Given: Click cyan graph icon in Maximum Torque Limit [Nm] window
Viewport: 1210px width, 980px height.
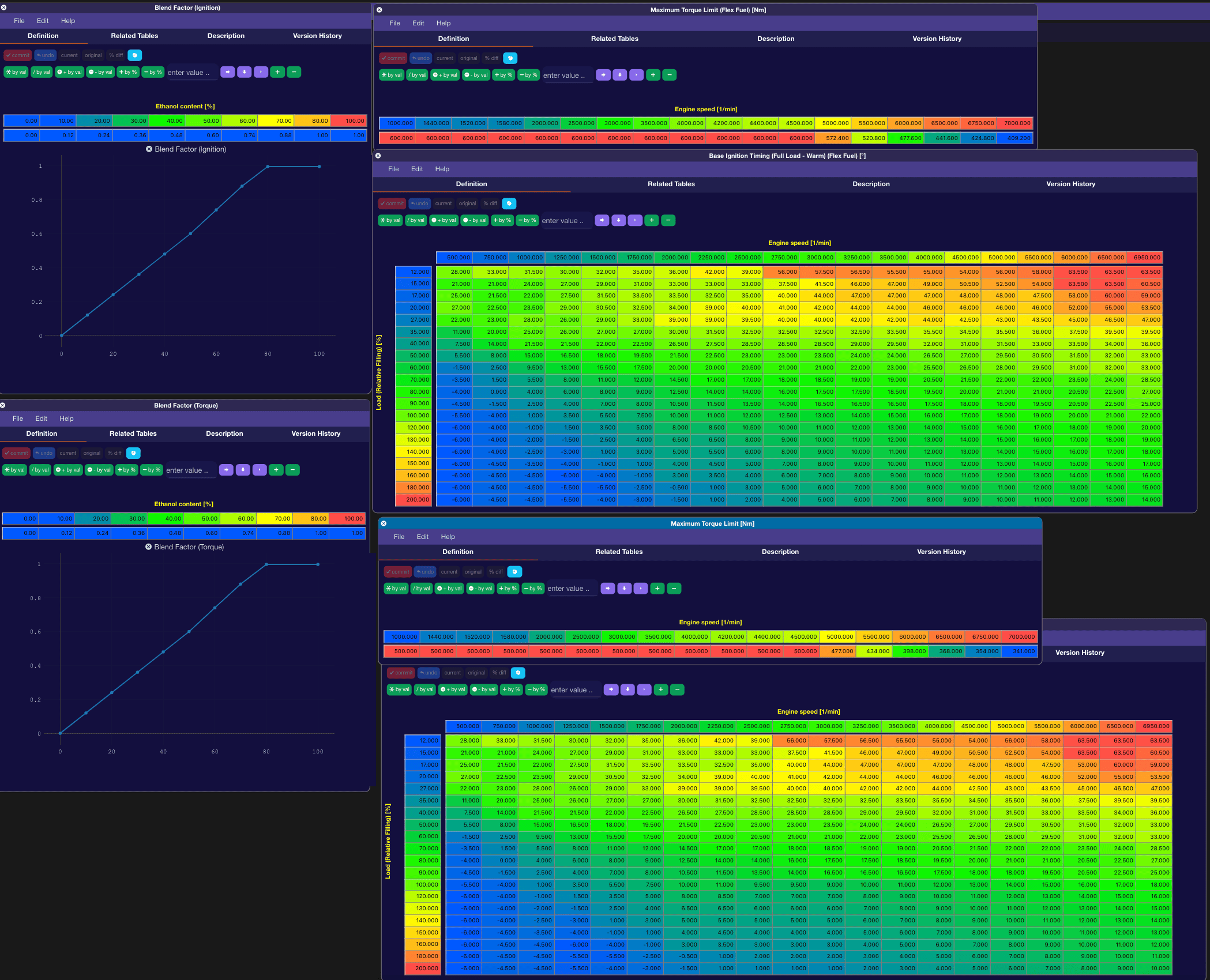Looking at the screenshot, I should (x=515, y=572).
